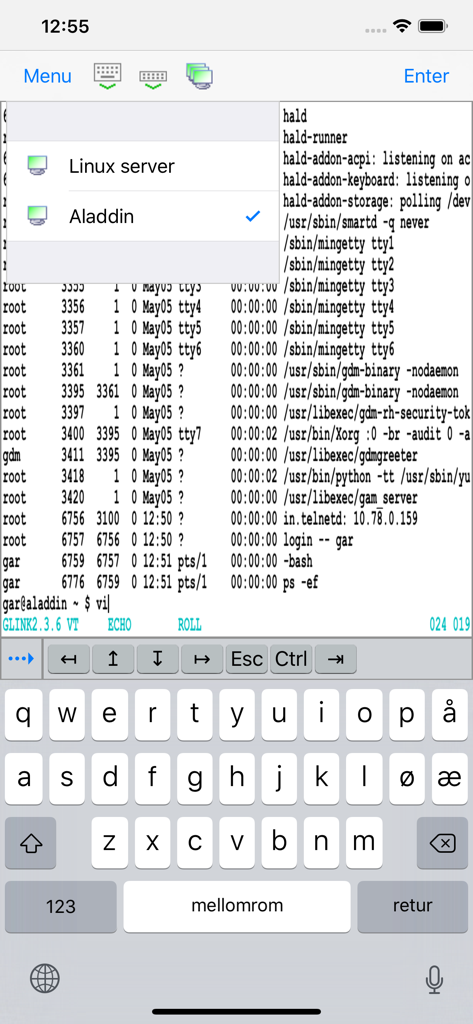Tap the 12:55 clock
This screenshot has width=473, height=1024.
pyautogui.click(x=65, y=26)
